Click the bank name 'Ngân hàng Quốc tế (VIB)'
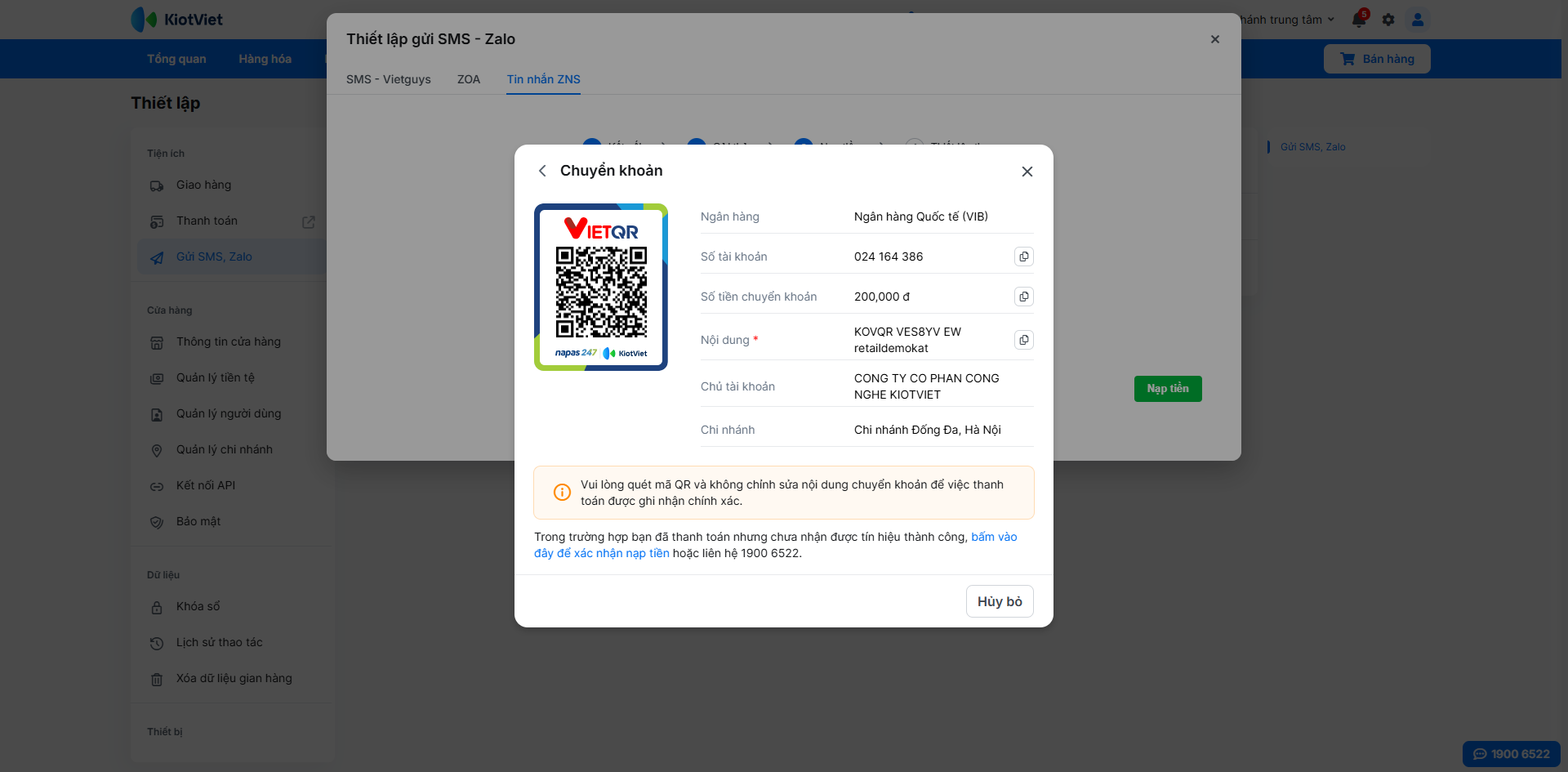The image size is (1568, 772). point(921,216)
